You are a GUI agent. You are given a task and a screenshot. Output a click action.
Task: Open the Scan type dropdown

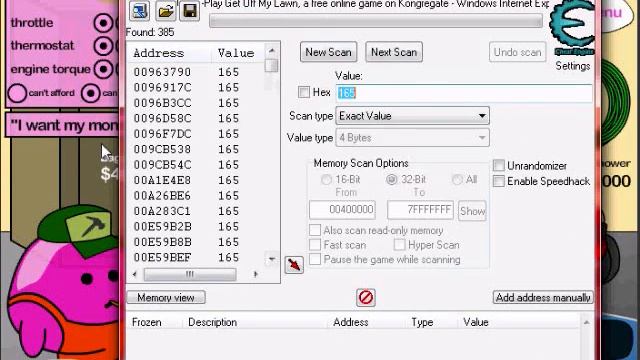[412, 116]
